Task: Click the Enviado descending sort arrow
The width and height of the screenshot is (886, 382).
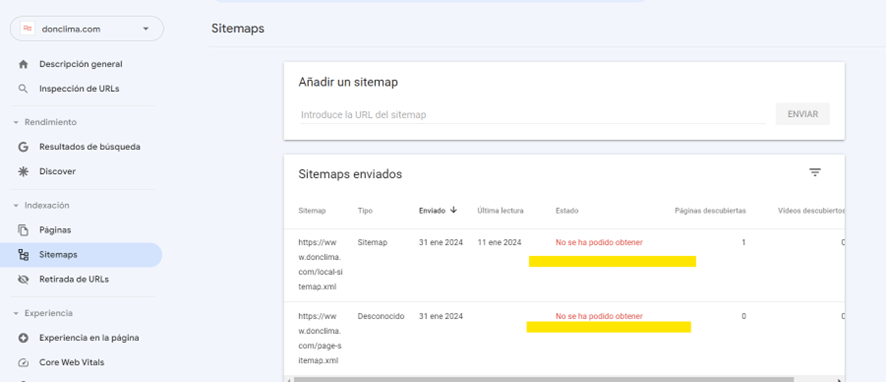Action: click(453, 210)
